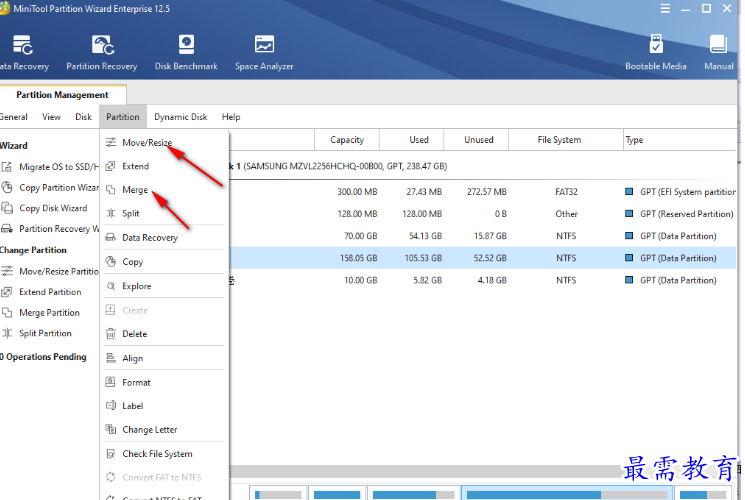Click the Disk 1 SAMSUNG header row
This screenshot has height=500, width=745.
[x=483, y=166]
